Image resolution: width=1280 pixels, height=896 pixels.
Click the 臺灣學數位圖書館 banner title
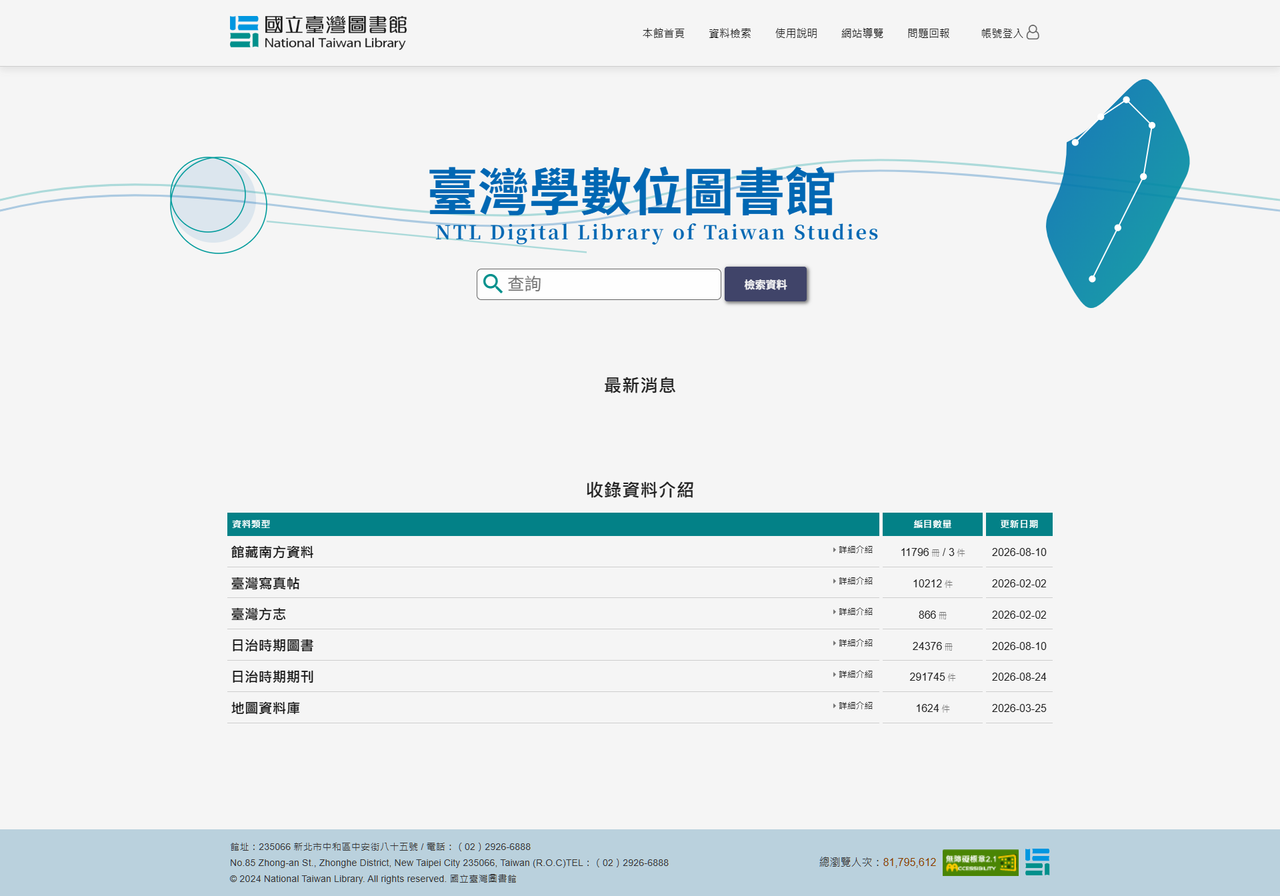pyautogui.click(x=631, y=192)
